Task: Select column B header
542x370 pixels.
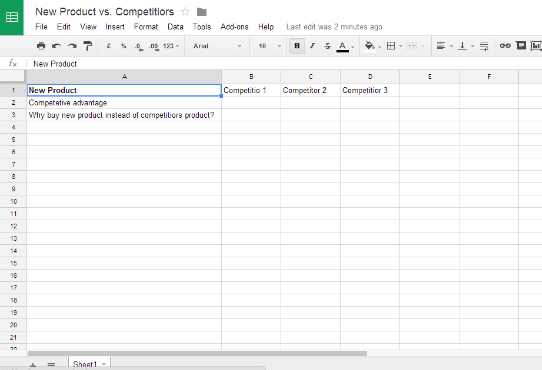Action: pos(251,77)
